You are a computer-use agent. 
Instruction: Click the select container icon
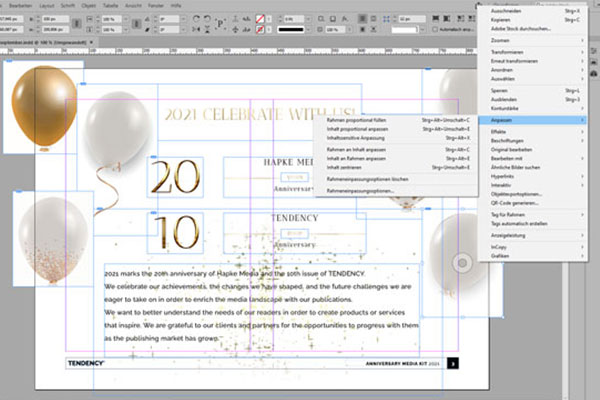point(235,19)
